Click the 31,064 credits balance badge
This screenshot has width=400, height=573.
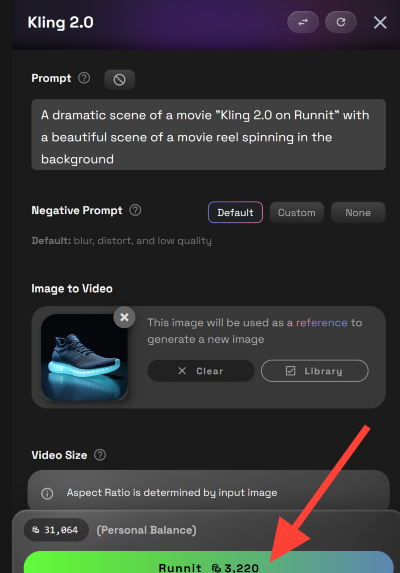tap(56, 530)
